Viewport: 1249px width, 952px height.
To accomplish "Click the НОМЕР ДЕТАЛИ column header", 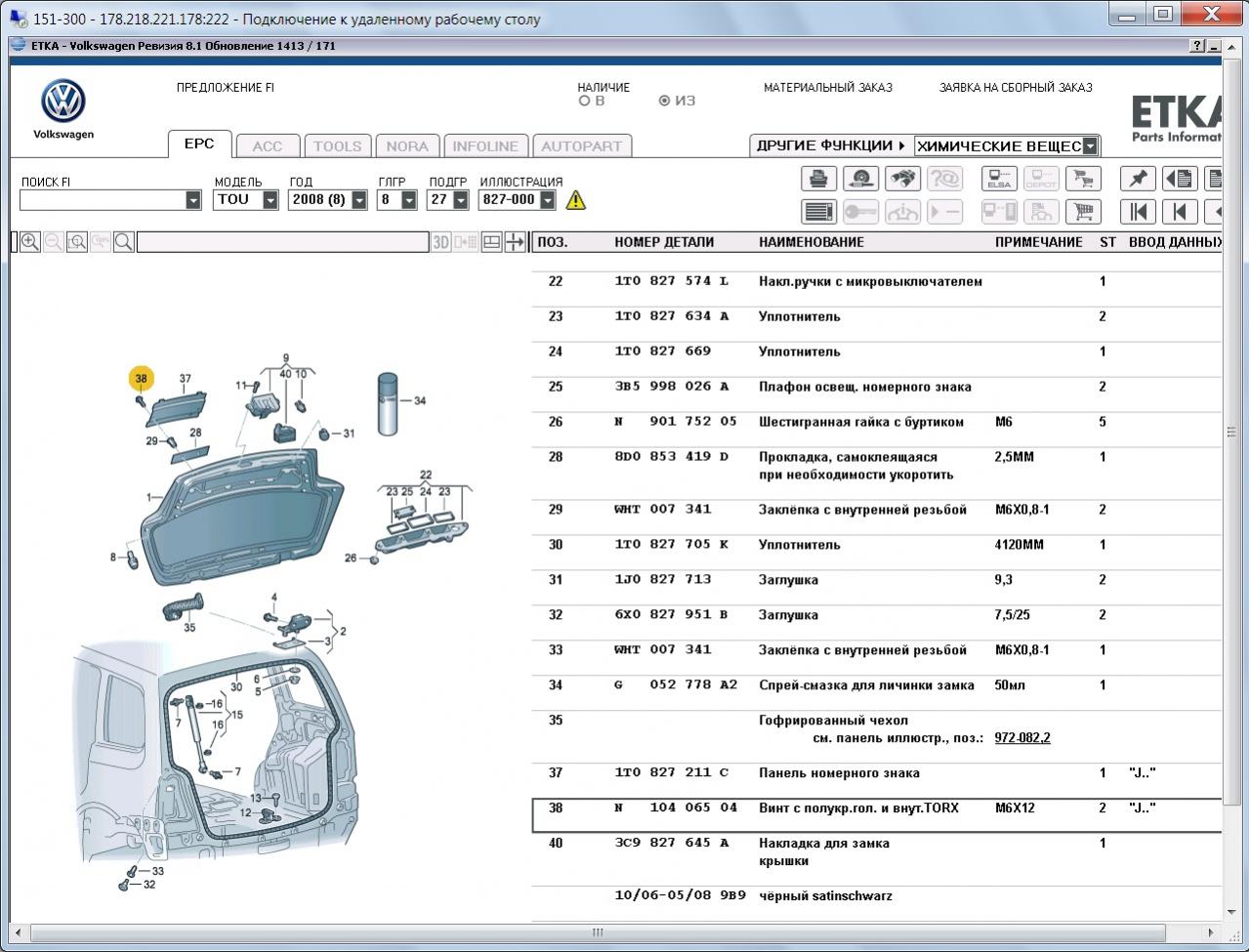I will tap(664, 242).
